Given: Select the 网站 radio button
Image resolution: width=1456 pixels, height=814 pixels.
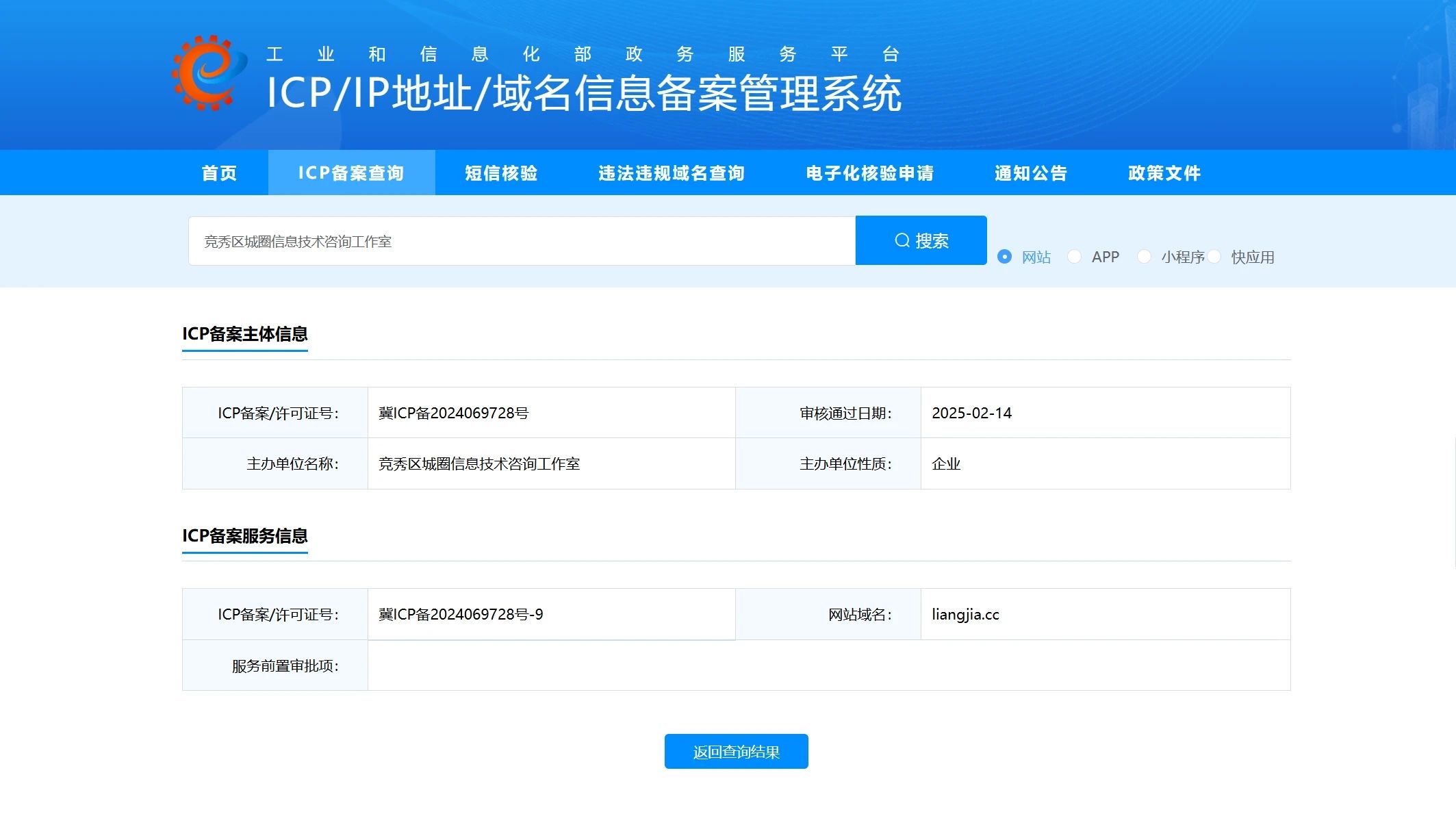Looking at the screenshot, I should coord(1004,257).
